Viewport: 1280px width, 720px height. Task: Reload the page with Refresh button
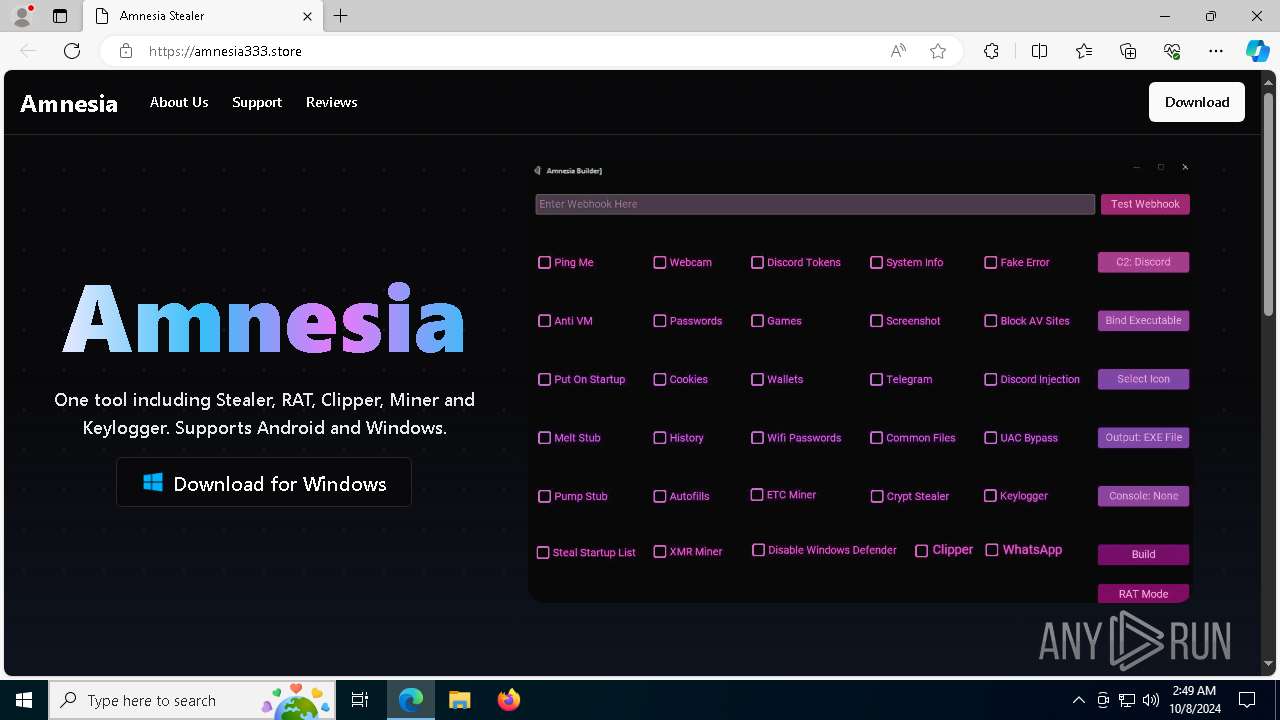[x=72, y=51]
